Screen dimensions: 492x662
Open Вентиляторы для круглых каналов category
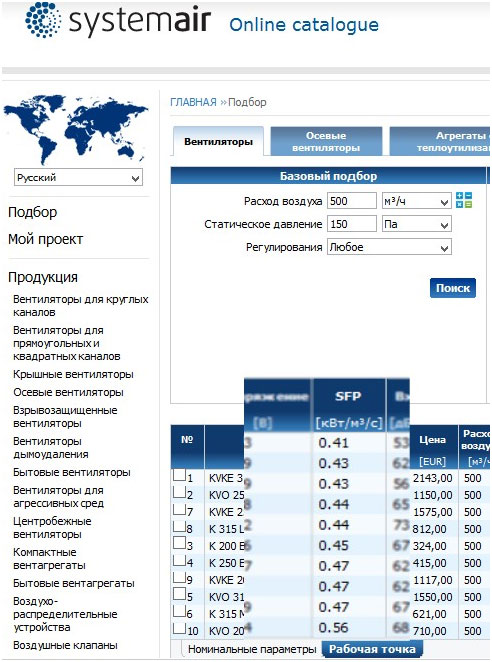pyautogui.click(x=81, y=306)
